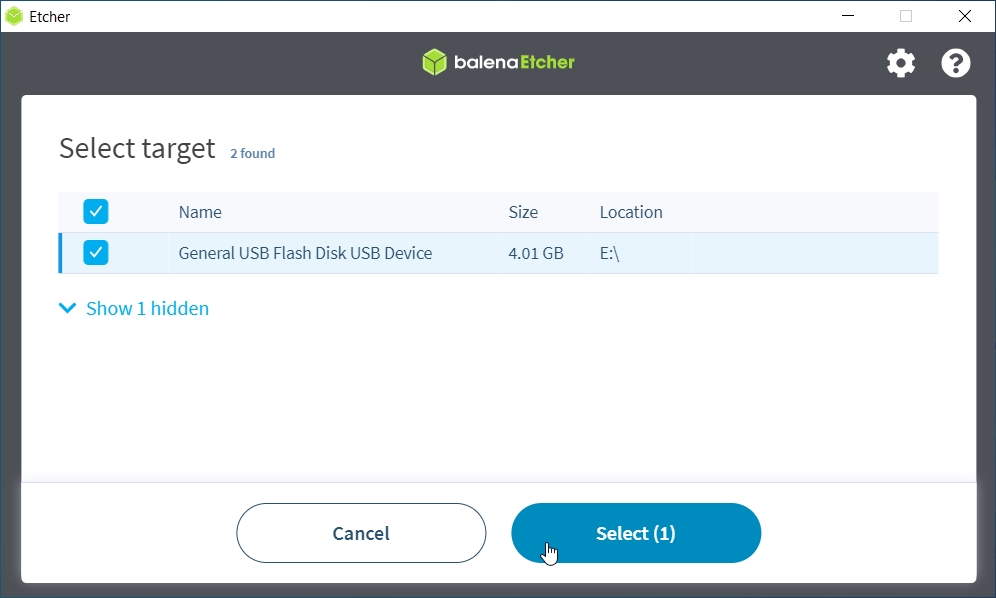
Task: Click the Etcher app icon in the title bar
Action: (x=14, y=16)
